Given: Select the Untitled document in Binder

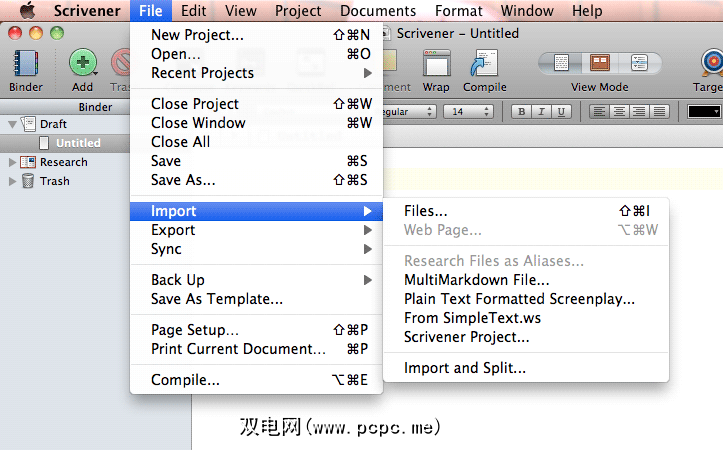Looking at the screenshot, I should coord(78,143).
